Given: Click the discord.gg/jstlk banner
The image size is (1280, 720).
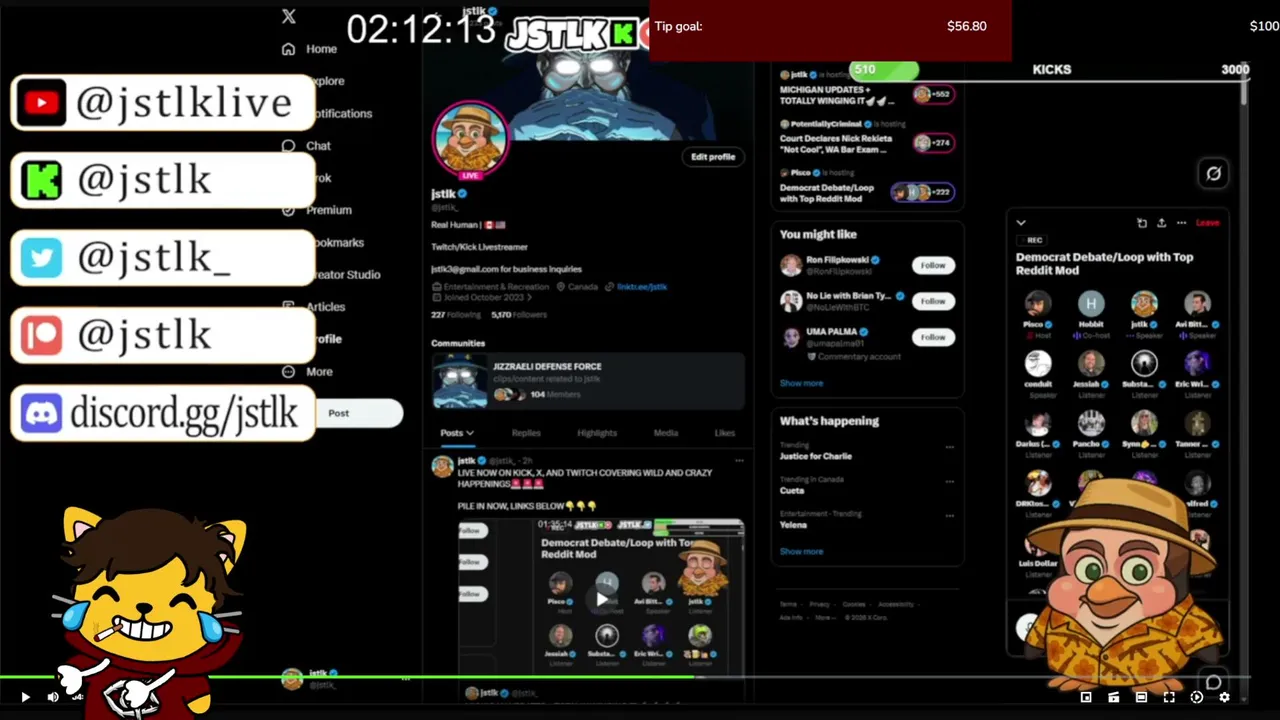Looking at the screenshot, I should (x=163, y=413).
